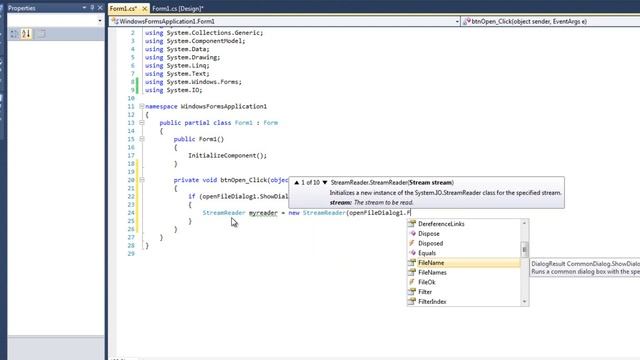640x360 pixels.
Task: Click the using System.Linq; line
Action: coord(177,66)
